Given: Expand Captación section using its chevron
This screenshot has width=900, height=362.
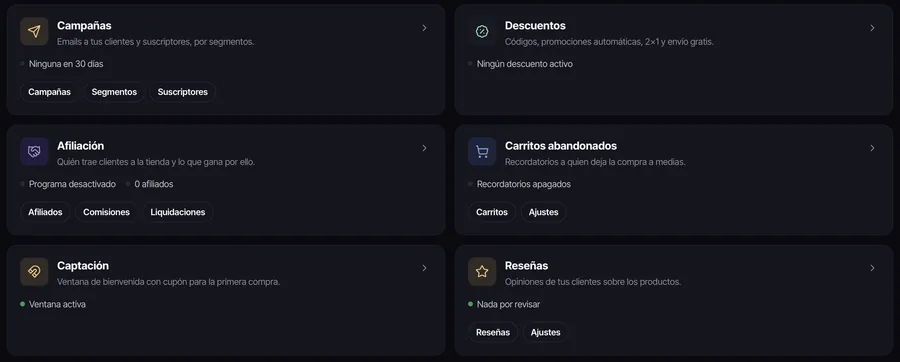Looking at the screenshot, I should tap(424, 268).
